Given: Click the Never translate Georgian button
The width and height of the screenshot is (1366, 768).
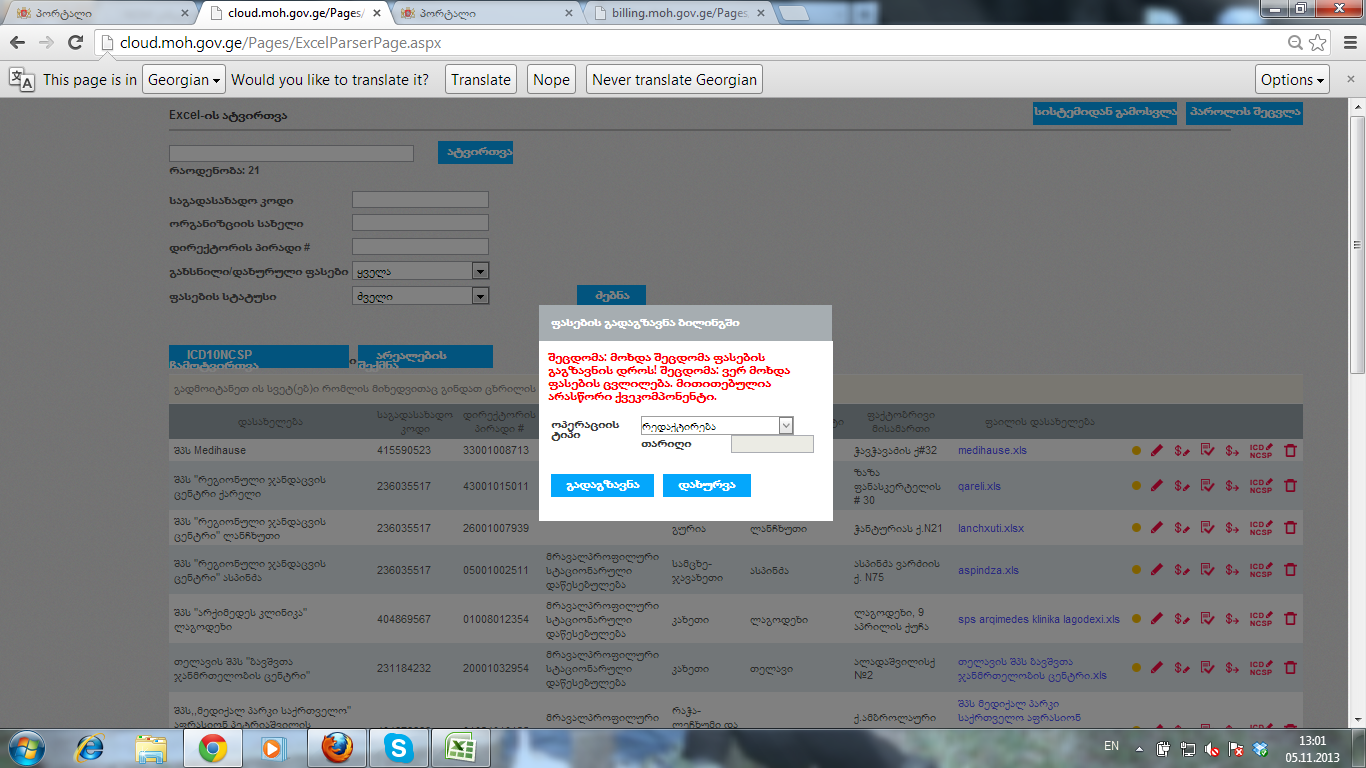Looking at the screenshot, I should tap(675, 80).
